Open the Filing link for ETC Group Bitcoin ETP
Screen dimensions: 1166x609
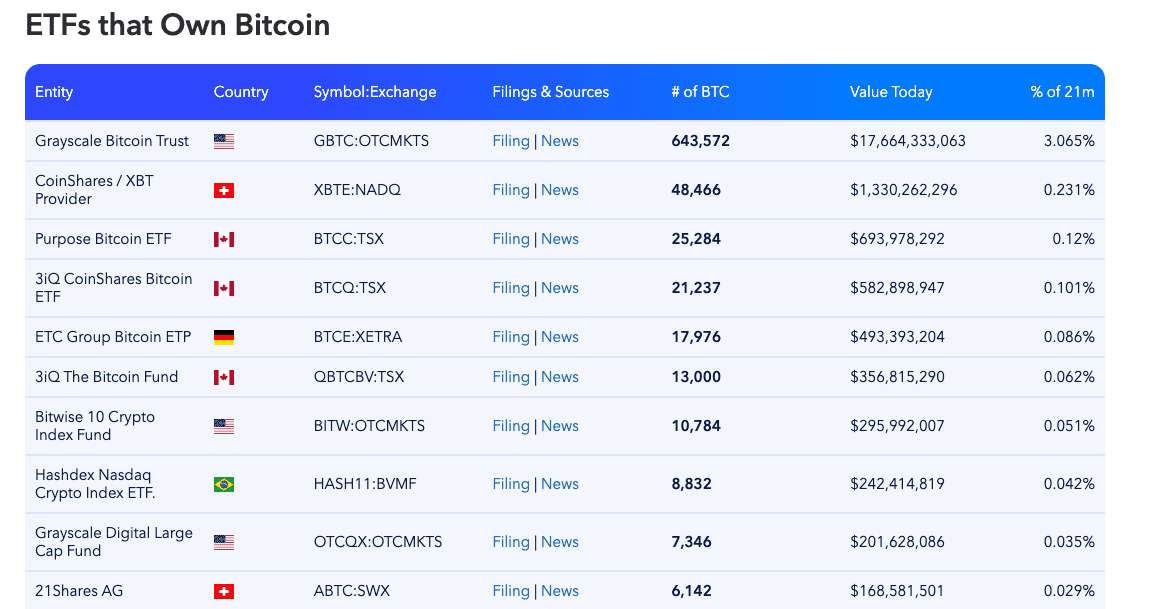pyautogui.click(x=511, y=337)
